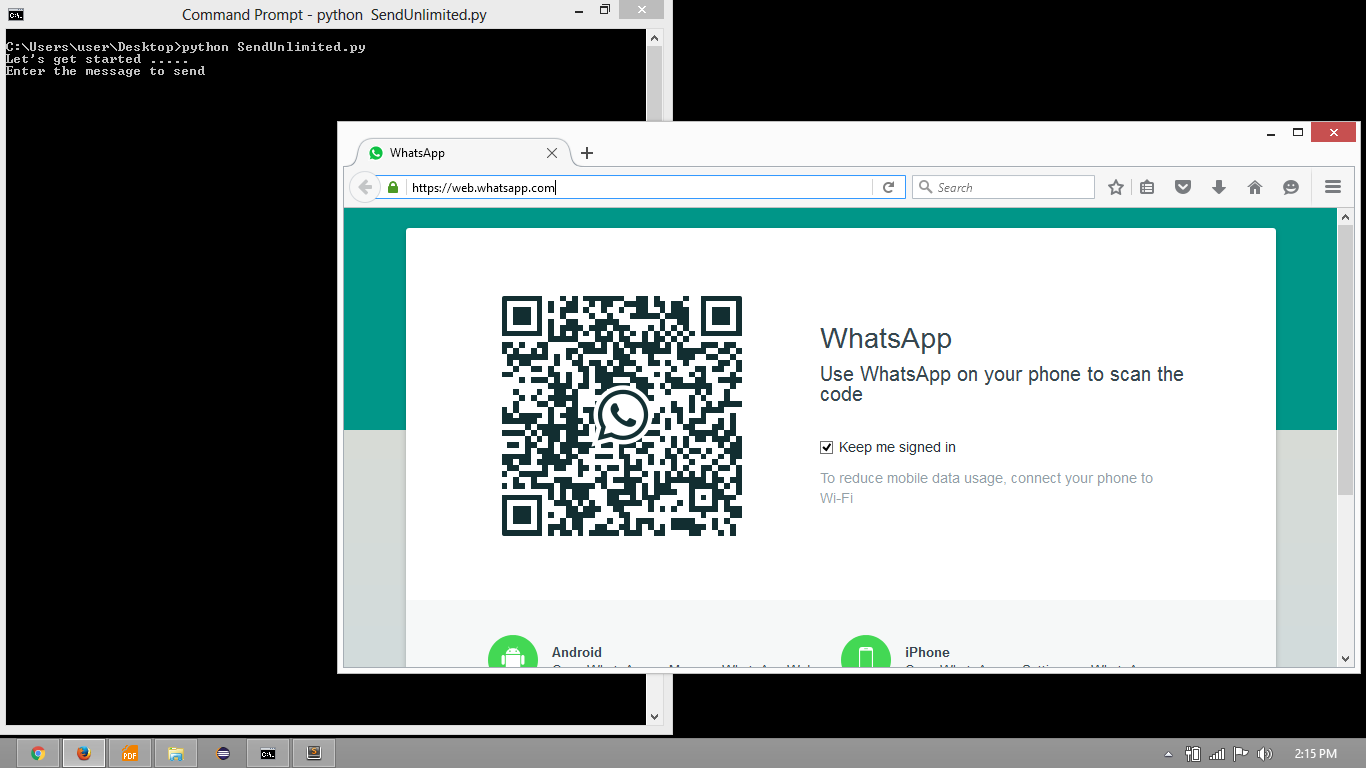Close the Firefox window
This screenshot has width=1366, height=768.
(x=1333, y=132)
